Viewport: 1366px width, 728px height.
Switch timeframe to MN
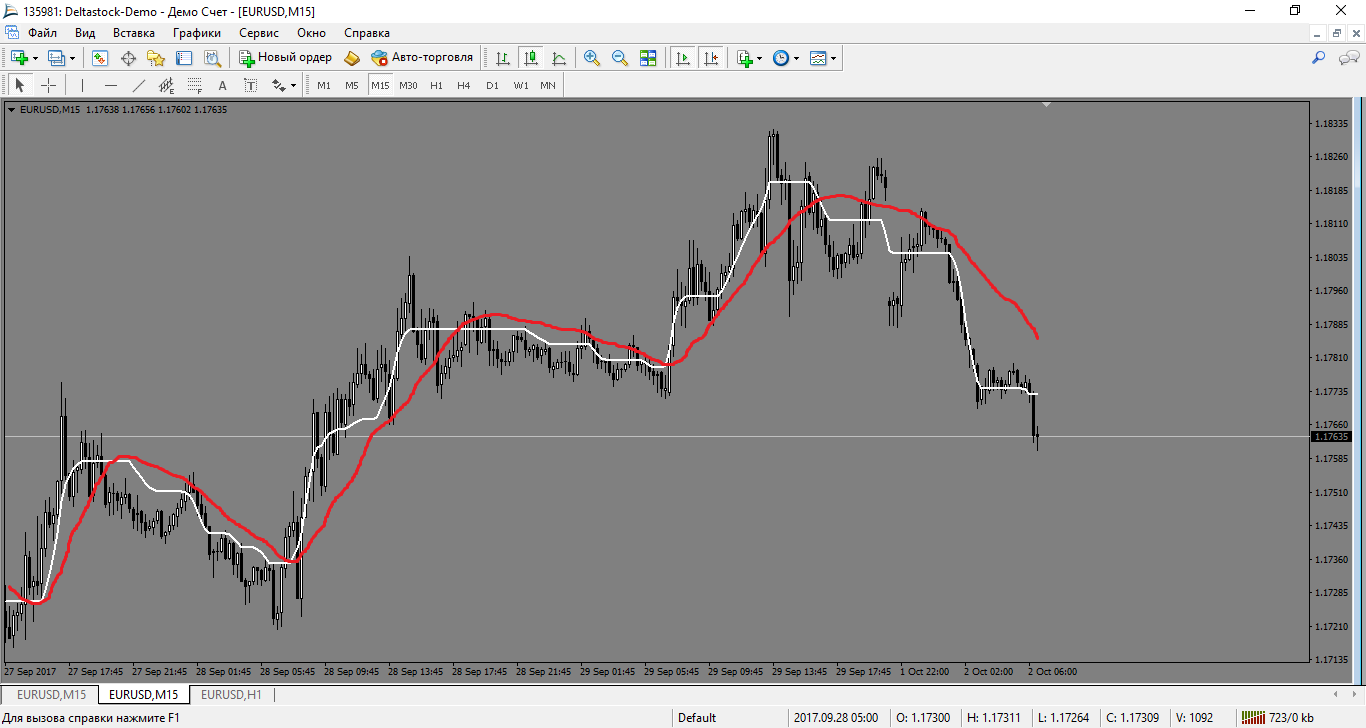click(548, 85)
